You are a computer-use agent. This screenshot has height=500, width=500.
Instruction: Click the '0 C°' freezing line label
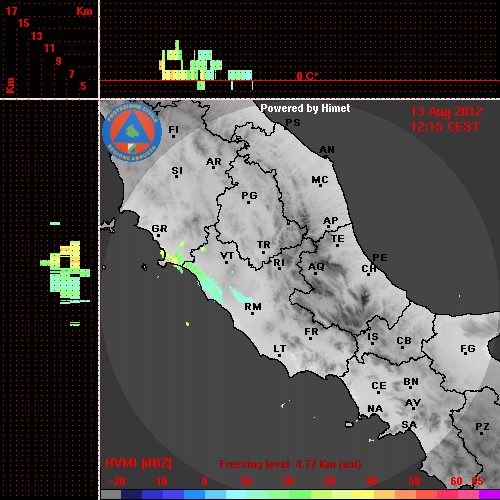(x=307, y=76)
